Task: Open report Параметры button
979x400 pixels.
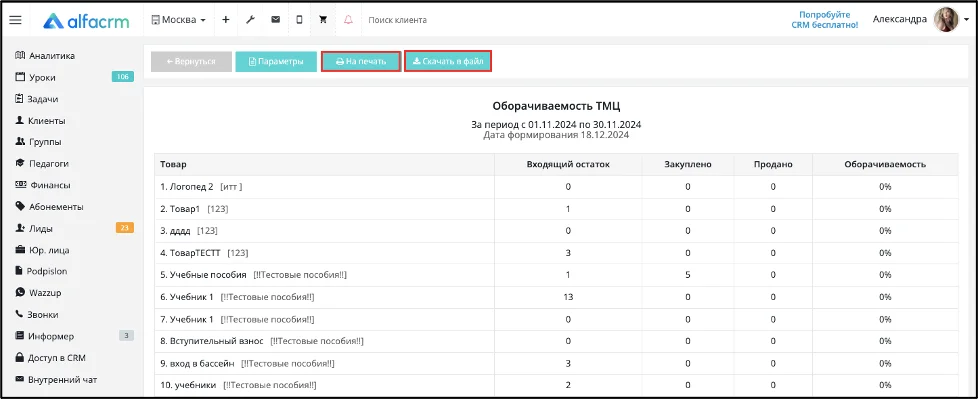Action: [276, 62]
